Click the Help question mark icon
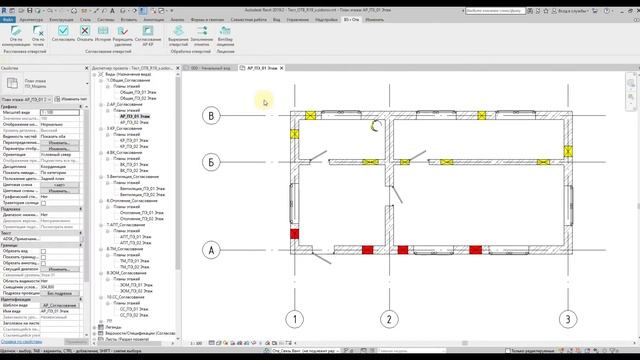Image resolution: width=640 pixels, height=360 pixels. (x=607, y=11)
